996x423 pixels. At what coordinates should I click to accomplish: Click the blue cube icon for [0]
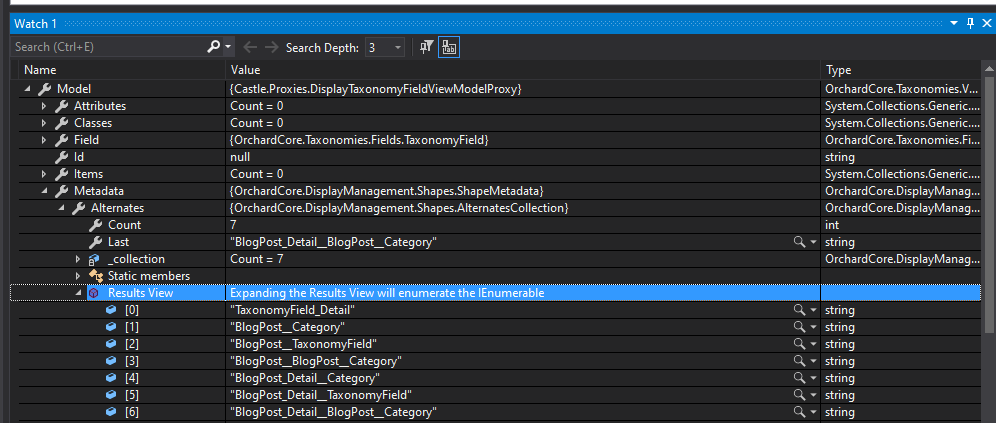(111, 310)
